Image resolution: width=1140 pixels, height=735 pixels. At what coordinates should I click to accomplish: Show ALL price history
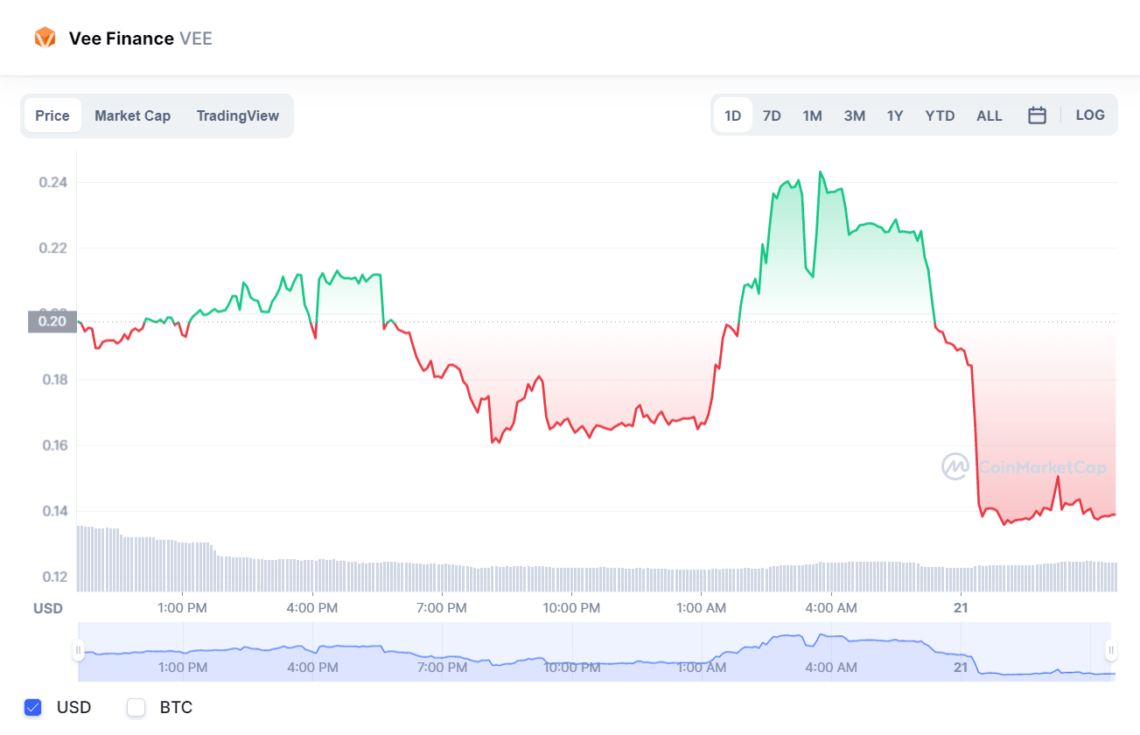[989, 115]
